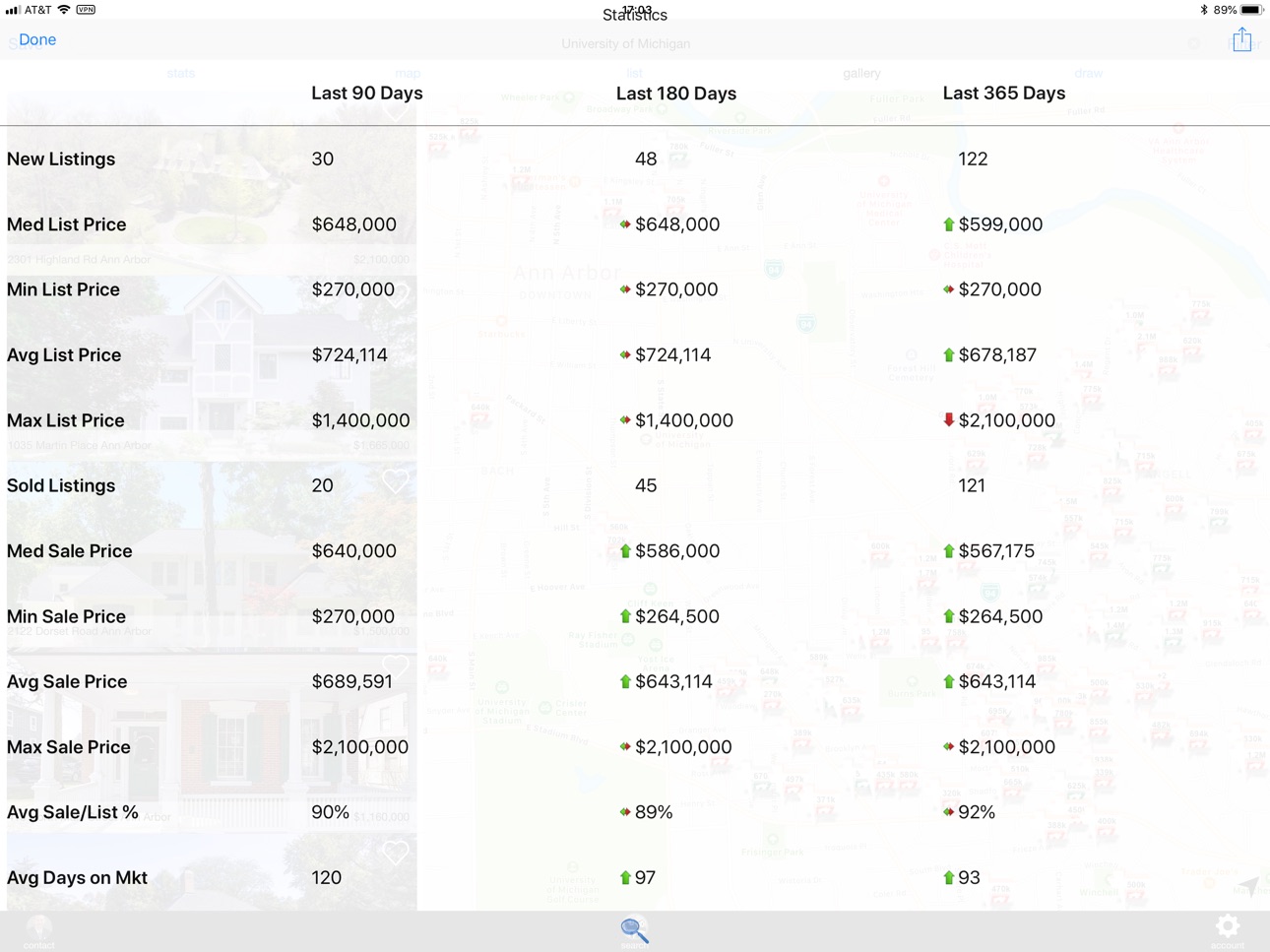The height and width of the screenshot is (952, 1270).
Task: Tap the contact icon in bottom bar
Action: click(39, 928)
